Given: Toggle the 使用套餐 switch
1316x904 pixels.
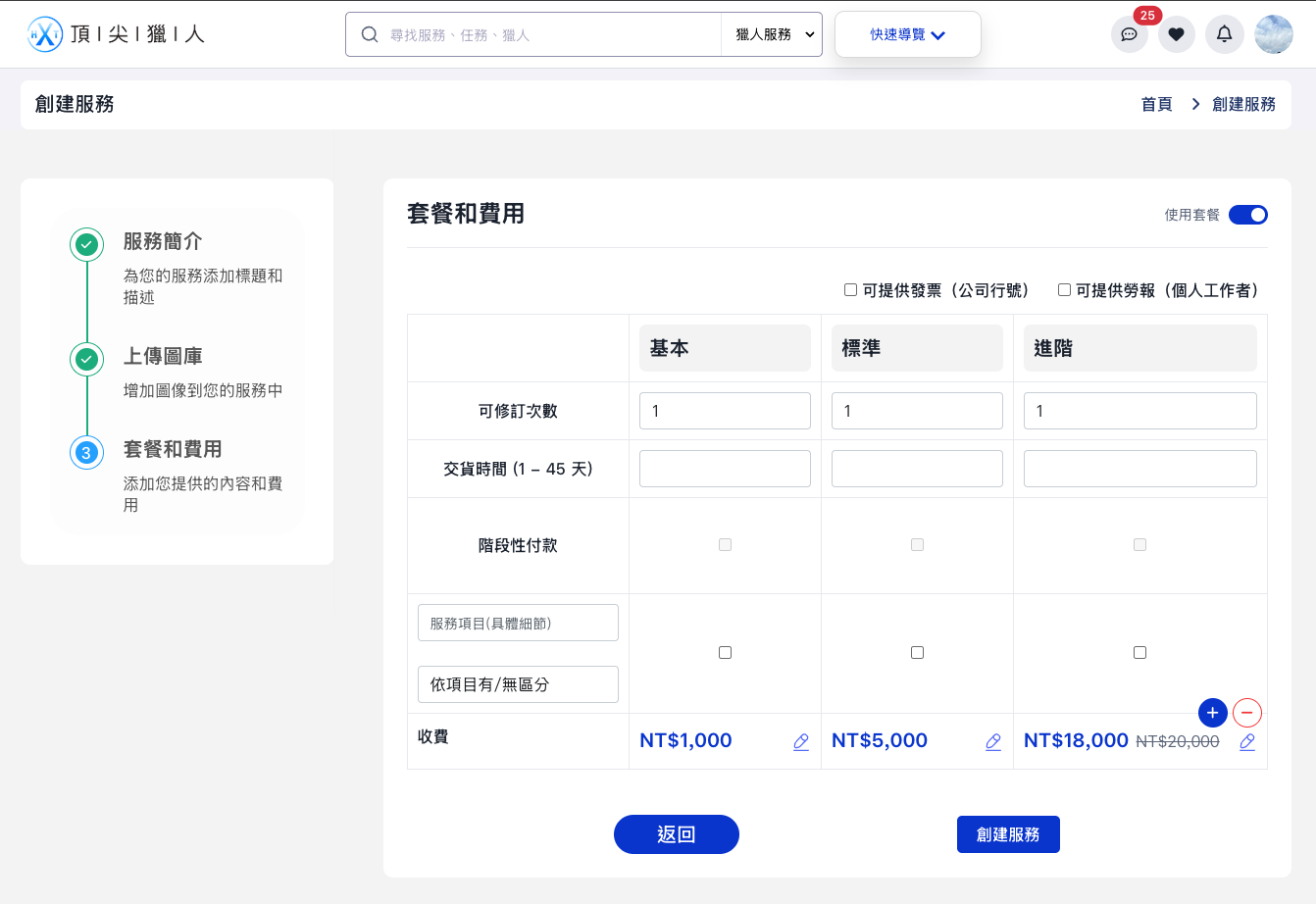Looking at the screenshot, I should pyautogui.click(x=1248, y=215).
